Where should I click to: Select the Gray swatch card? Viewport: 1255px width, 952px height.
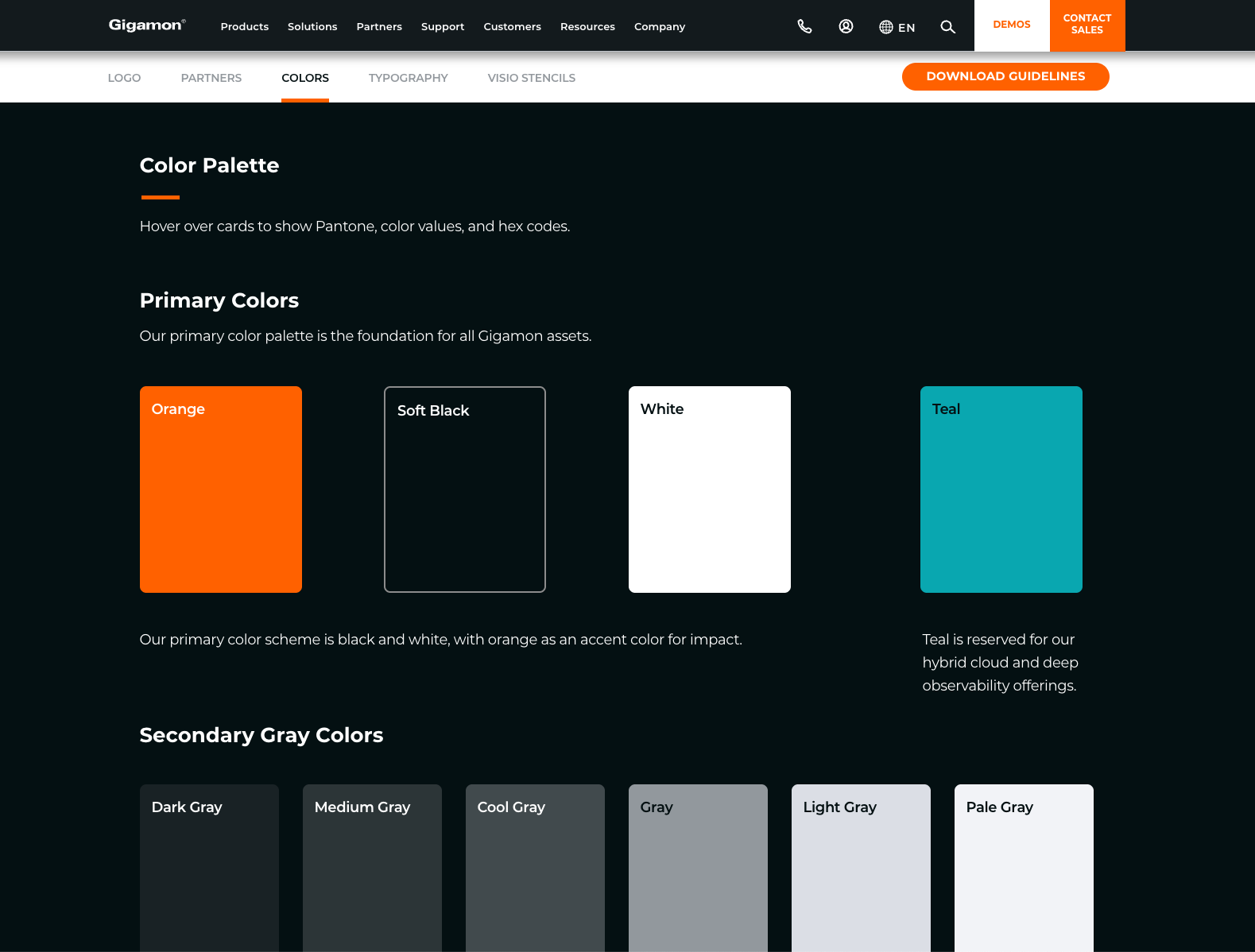pos(698,868)
